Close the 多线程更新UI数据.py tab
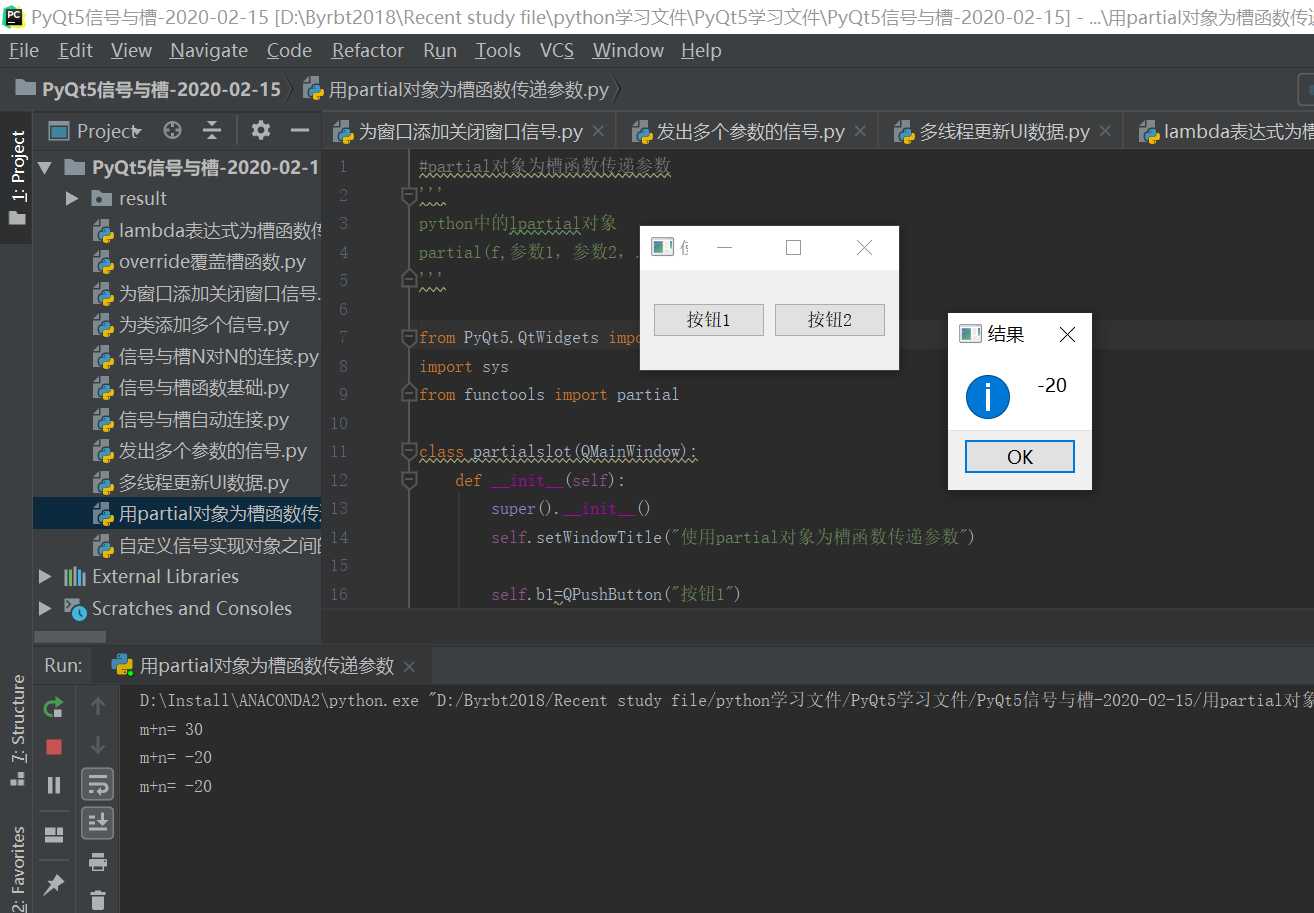The image size is (1314, 913). (x=1105, y=131)
